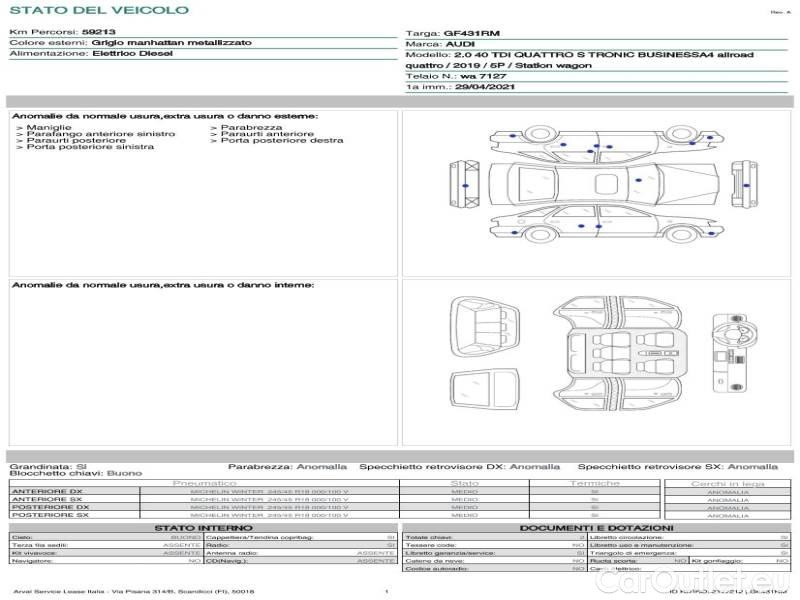The width and height of the screenshot is (800, 600).
Task: Click the 'Km Percorsi' value 59213
Action: (98, 32)
